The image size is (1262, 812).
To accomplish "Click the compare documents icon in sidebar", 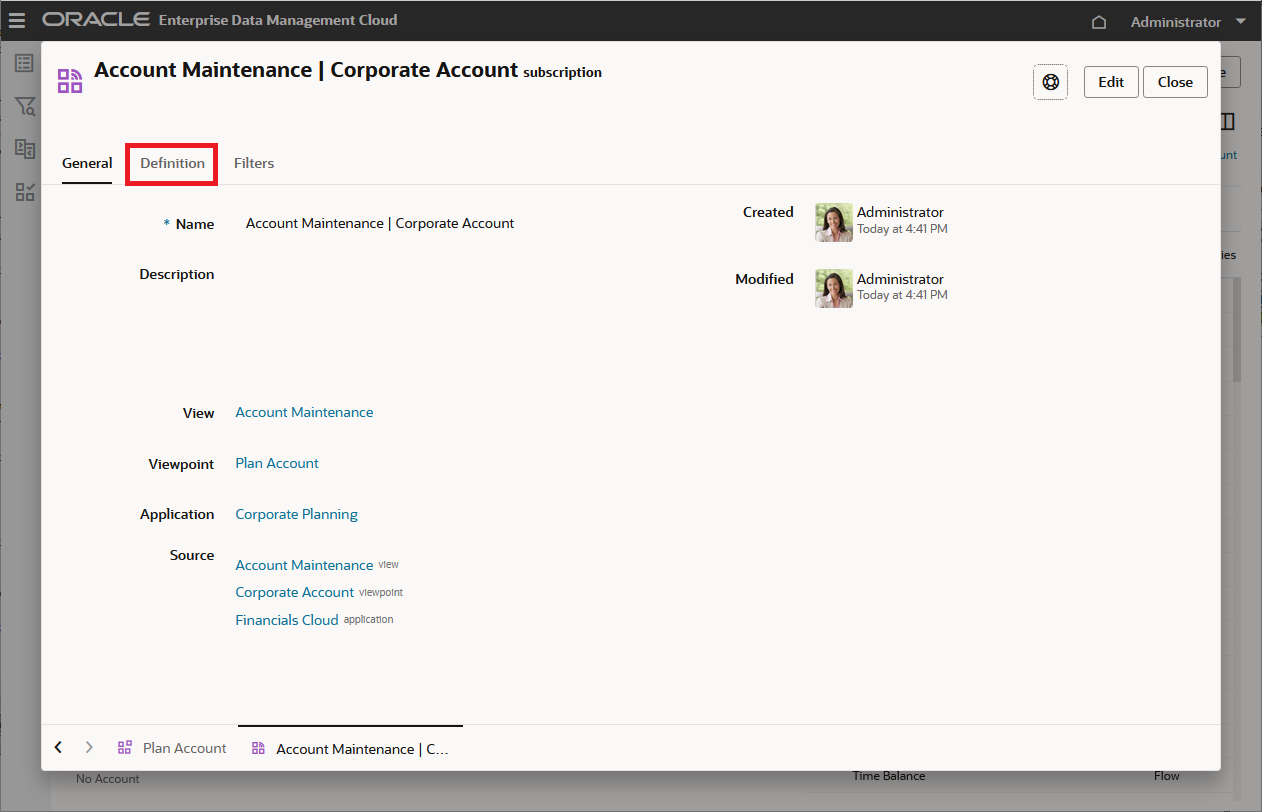I will [24, 149].
